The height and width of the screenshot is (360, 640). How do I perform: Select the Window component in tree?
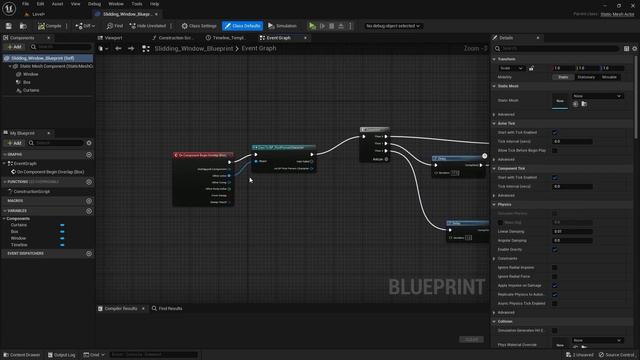tap(31, 74)
